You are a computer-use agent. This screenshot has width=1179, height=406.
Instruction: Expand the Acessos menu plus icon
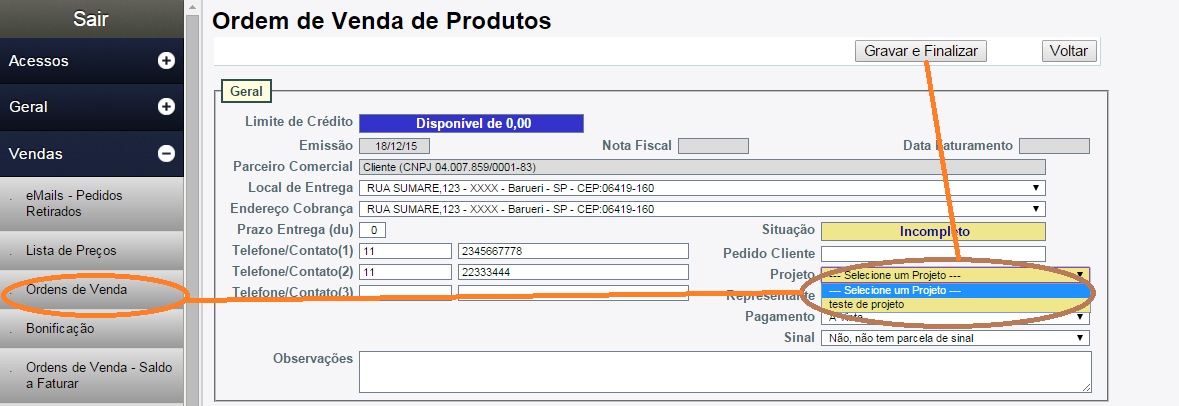pos(166,61)
